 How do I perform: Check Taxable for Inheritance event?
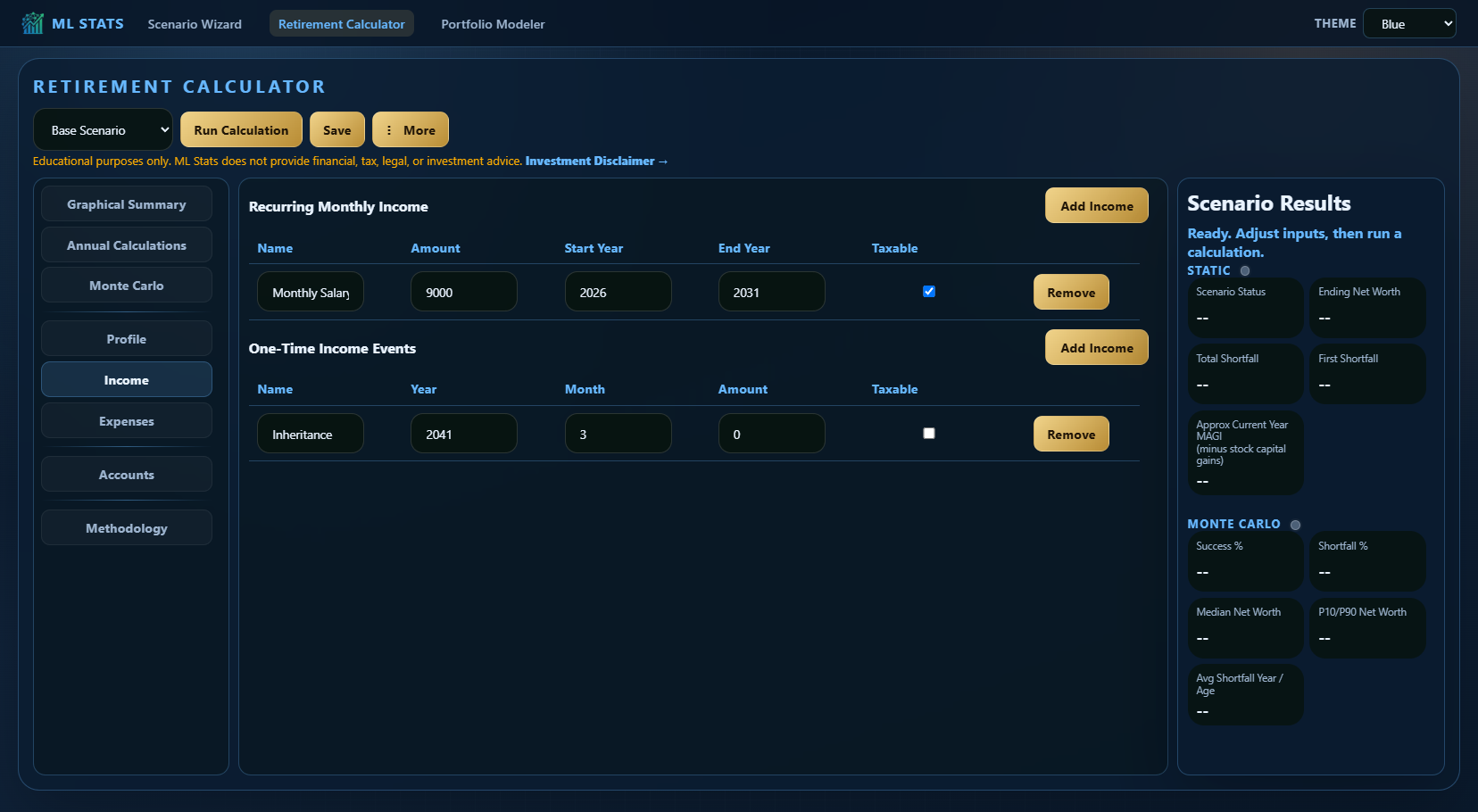[929, 434]
